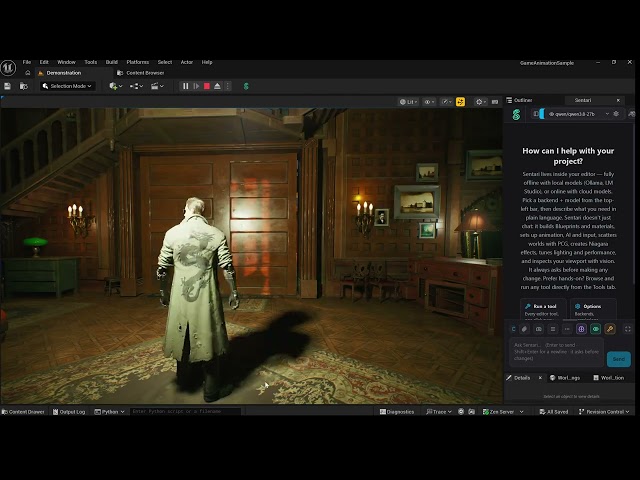
Task: Open the Trace dropdown in status bar
Action: point(439,412)
